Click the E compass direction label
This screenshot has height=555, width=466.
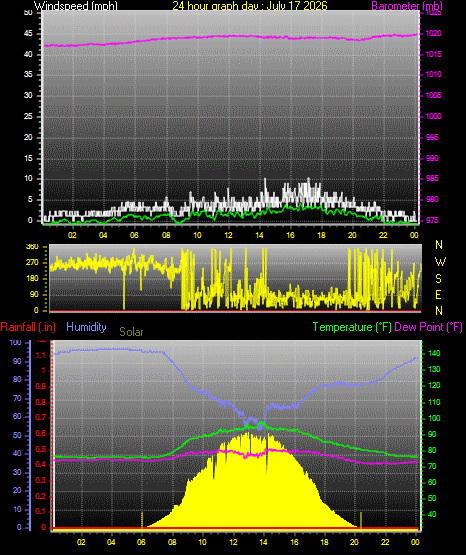point(438,294)
